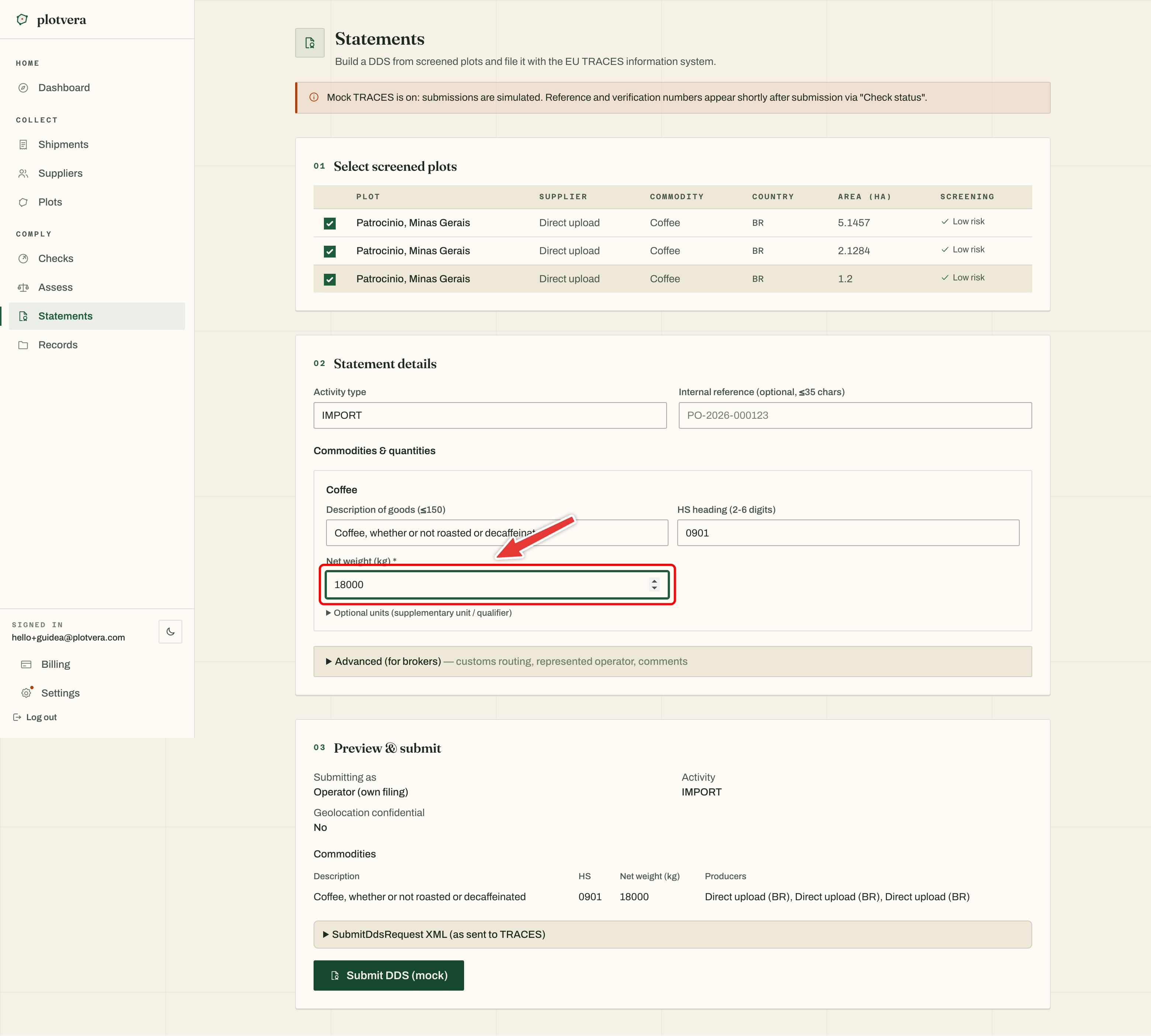The width and height of the screenshot is (1151, 1036).
Task: Click the Assess scales icon
Action: (23, 287)
